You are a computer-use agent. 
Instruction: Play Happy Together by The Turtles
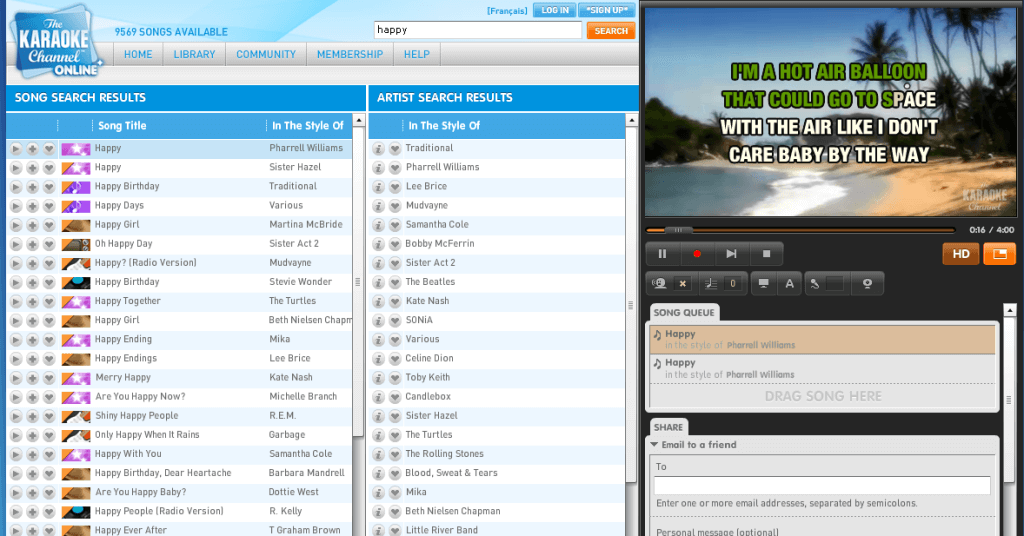16,302
